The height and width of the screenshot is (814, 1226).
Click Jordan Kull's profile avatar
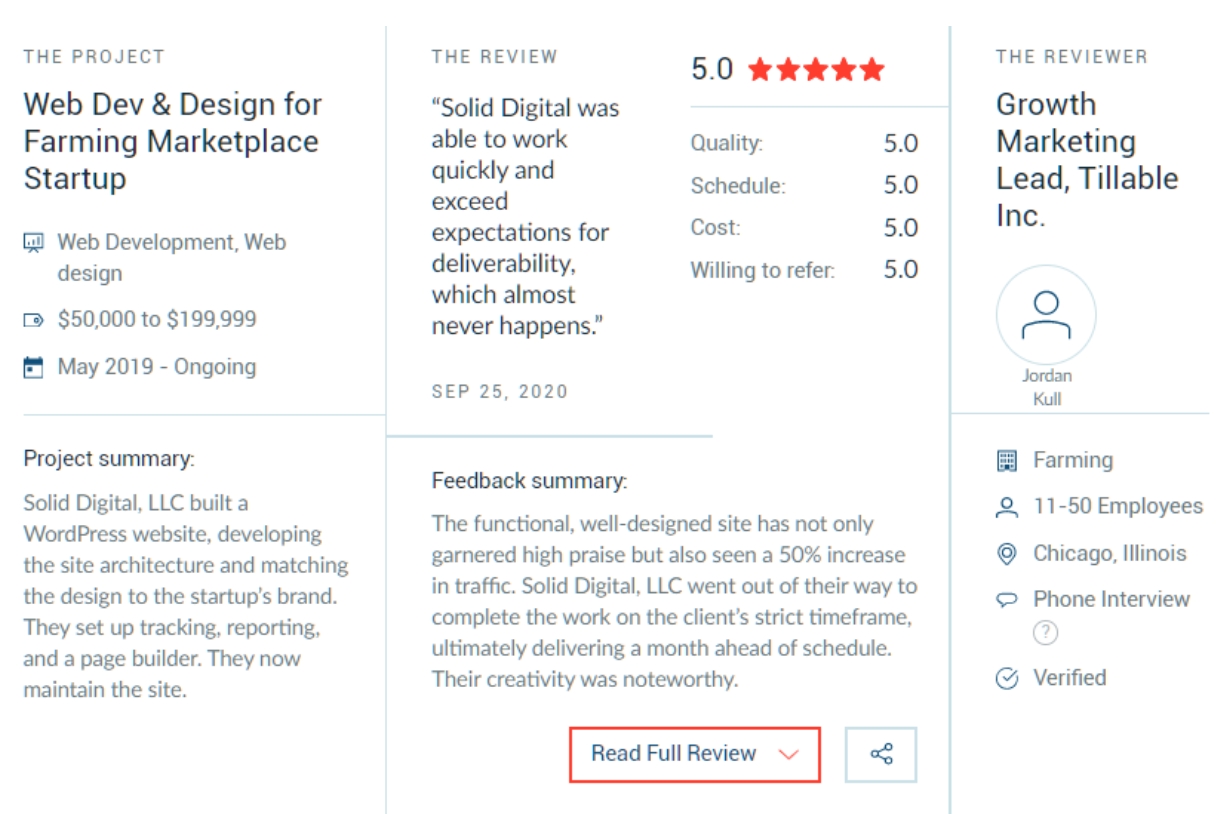tap(1046, 314)
